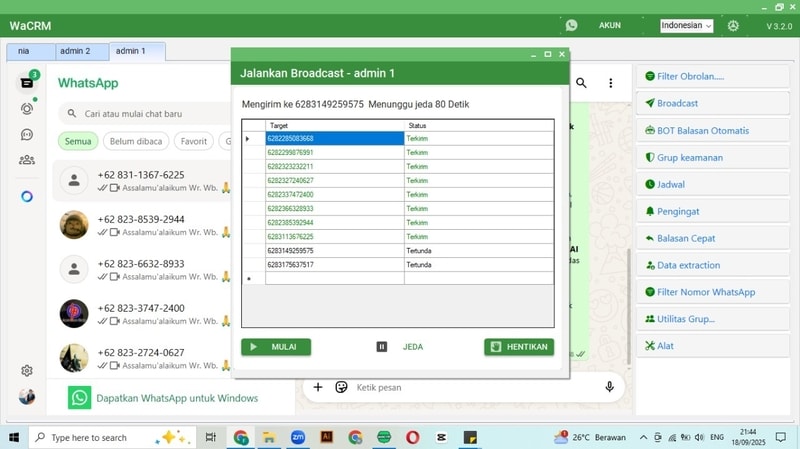800x449 pixels.
Task: Select the Belum dibaca chat filter
Action: pos(136,141)
